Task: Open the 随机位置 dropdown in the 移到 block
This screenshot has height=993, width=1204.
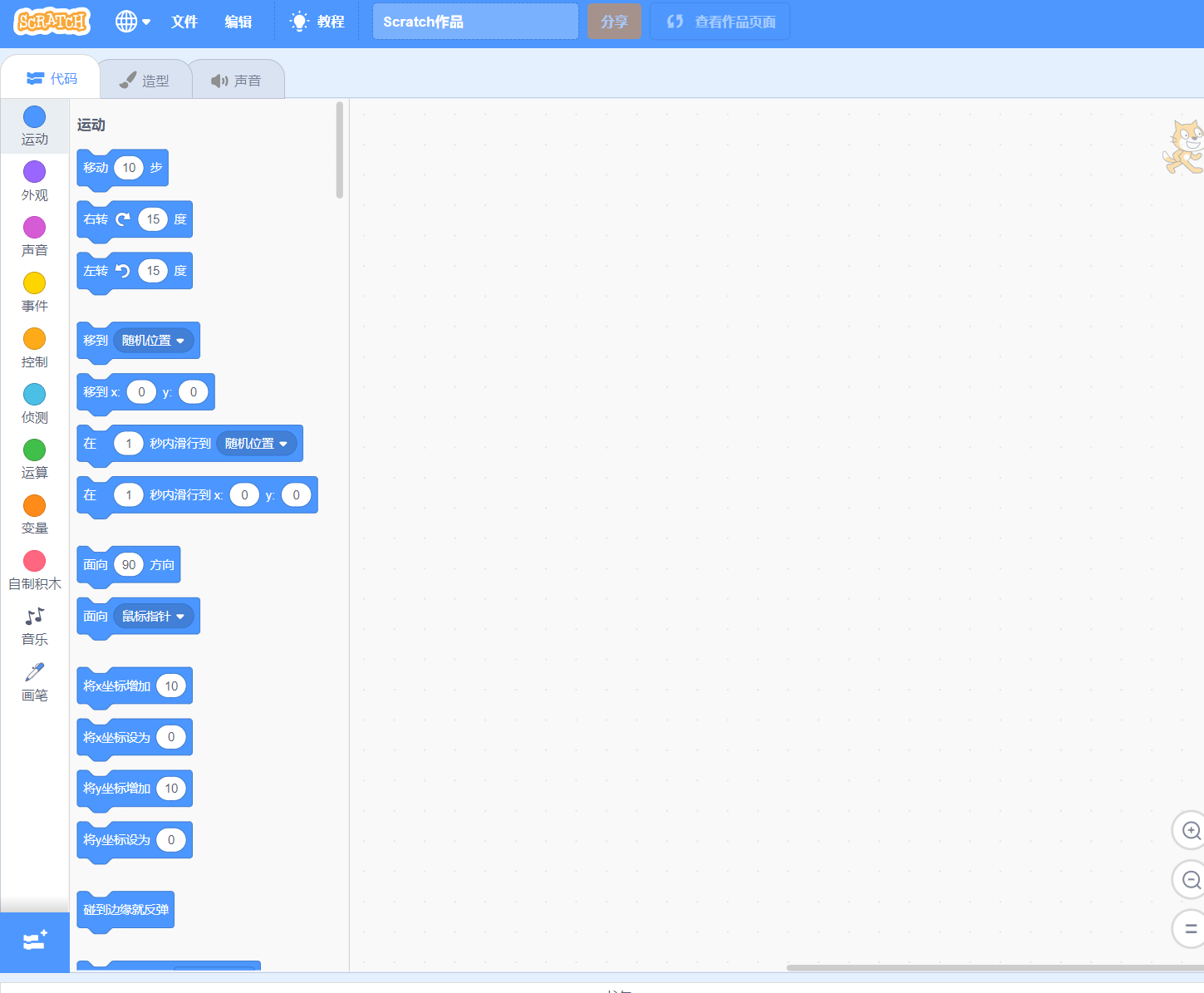Action: pos(155,340)
